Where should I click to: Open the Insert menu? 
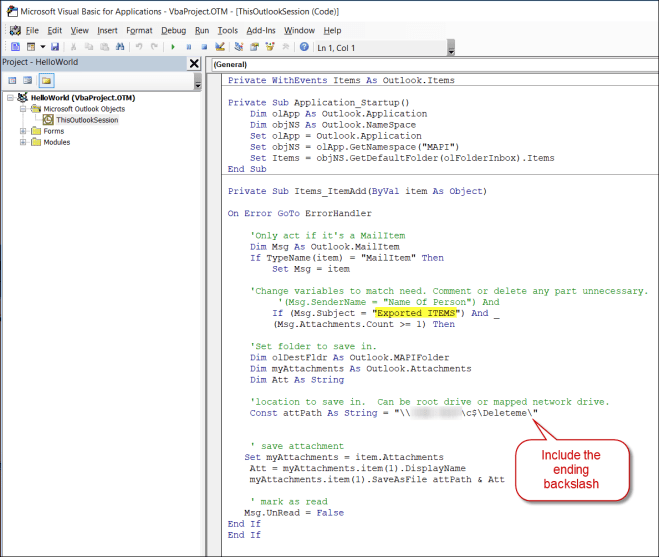[x=107, y=30]
